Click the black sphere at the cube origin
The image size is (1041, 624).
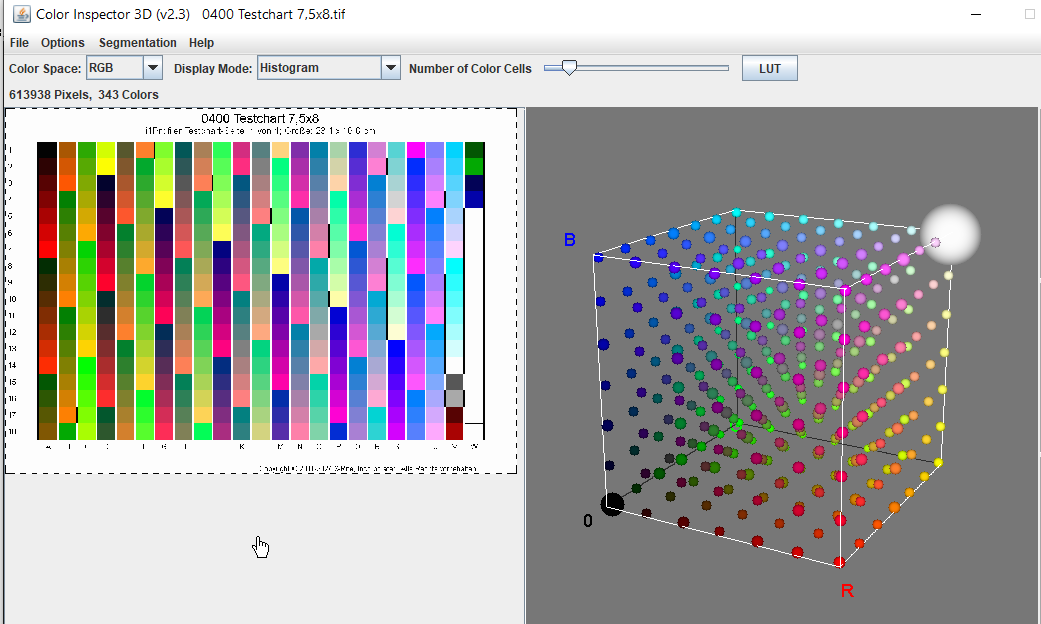pos(612,505)
